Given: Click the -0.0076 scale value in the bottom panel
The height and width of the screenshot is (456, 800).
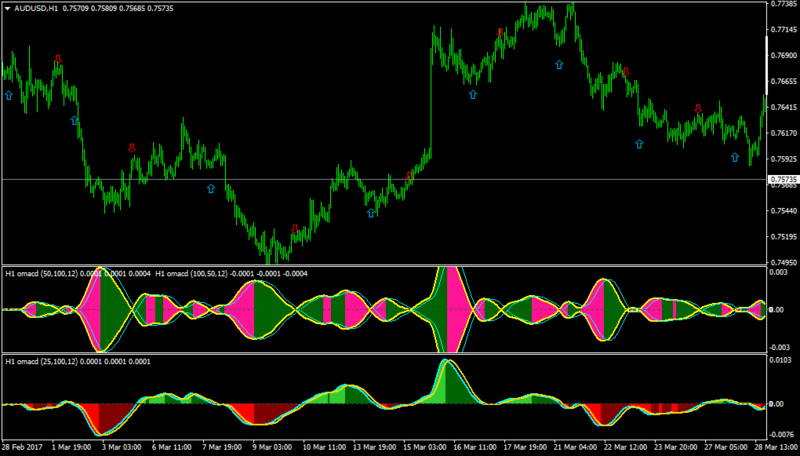Looking at the screenshot, I should tap(781, 435).
